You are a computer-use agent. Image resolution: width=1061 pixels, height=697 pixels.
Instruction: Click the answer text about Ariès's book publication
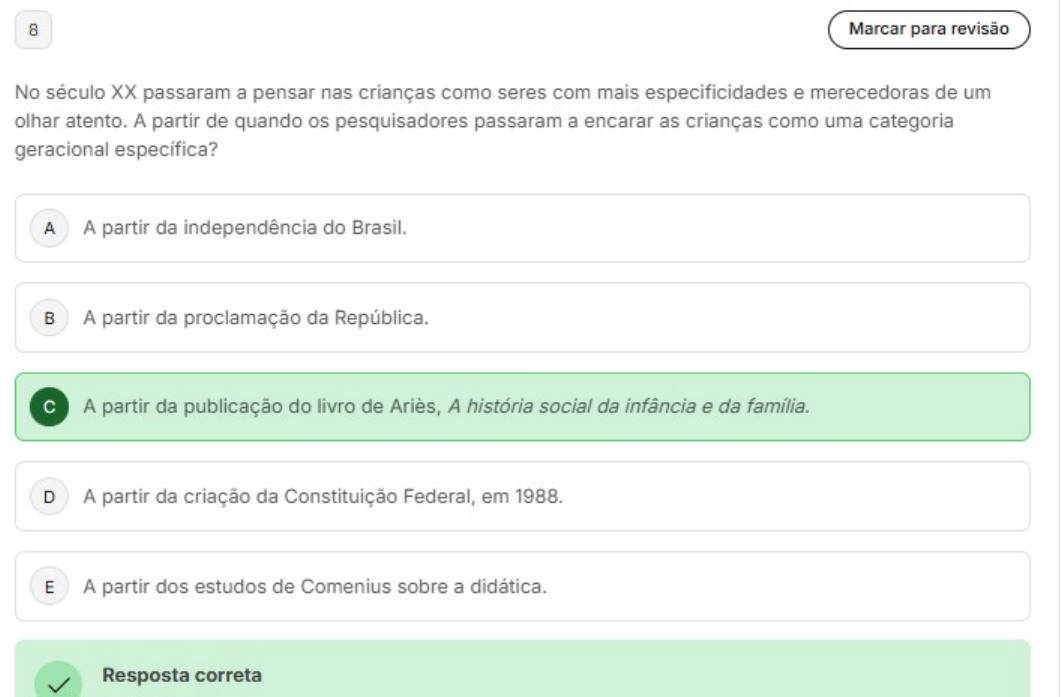click(x=260, y=408)
